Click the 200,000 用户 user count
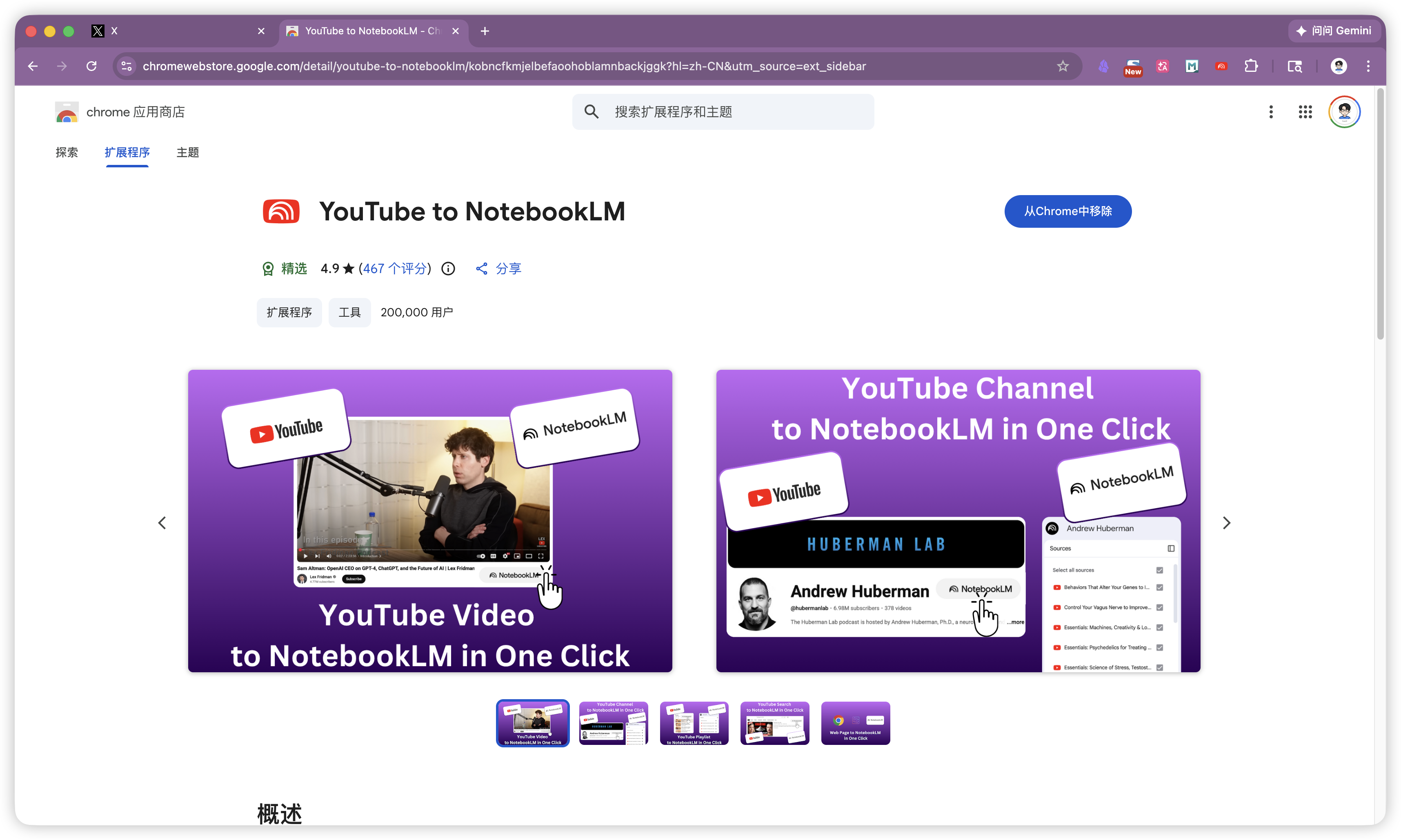This screenshot has height=840, width=1401. tap(417, 313)
